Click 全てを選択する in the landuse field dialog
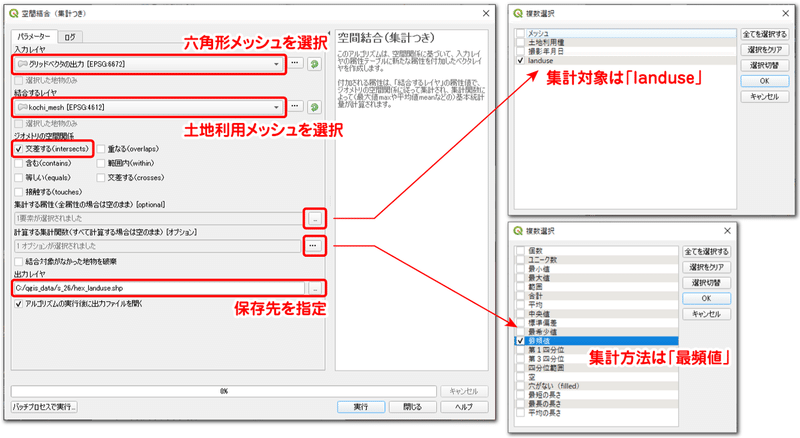 (x=764, y=34)
